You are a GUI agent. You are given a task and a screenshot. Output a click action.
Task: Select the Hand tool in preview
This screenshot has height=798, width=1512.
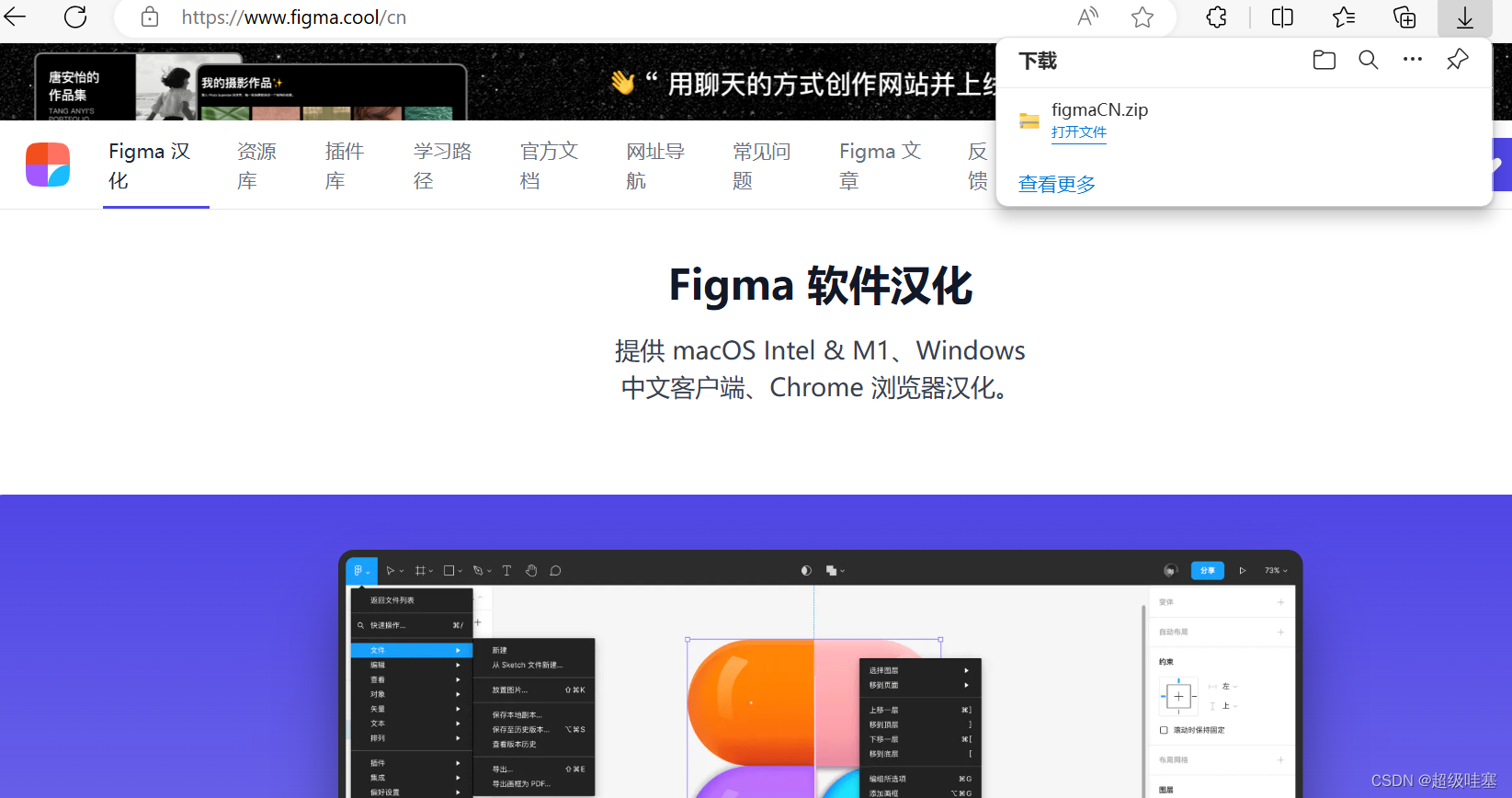point(531,571)
